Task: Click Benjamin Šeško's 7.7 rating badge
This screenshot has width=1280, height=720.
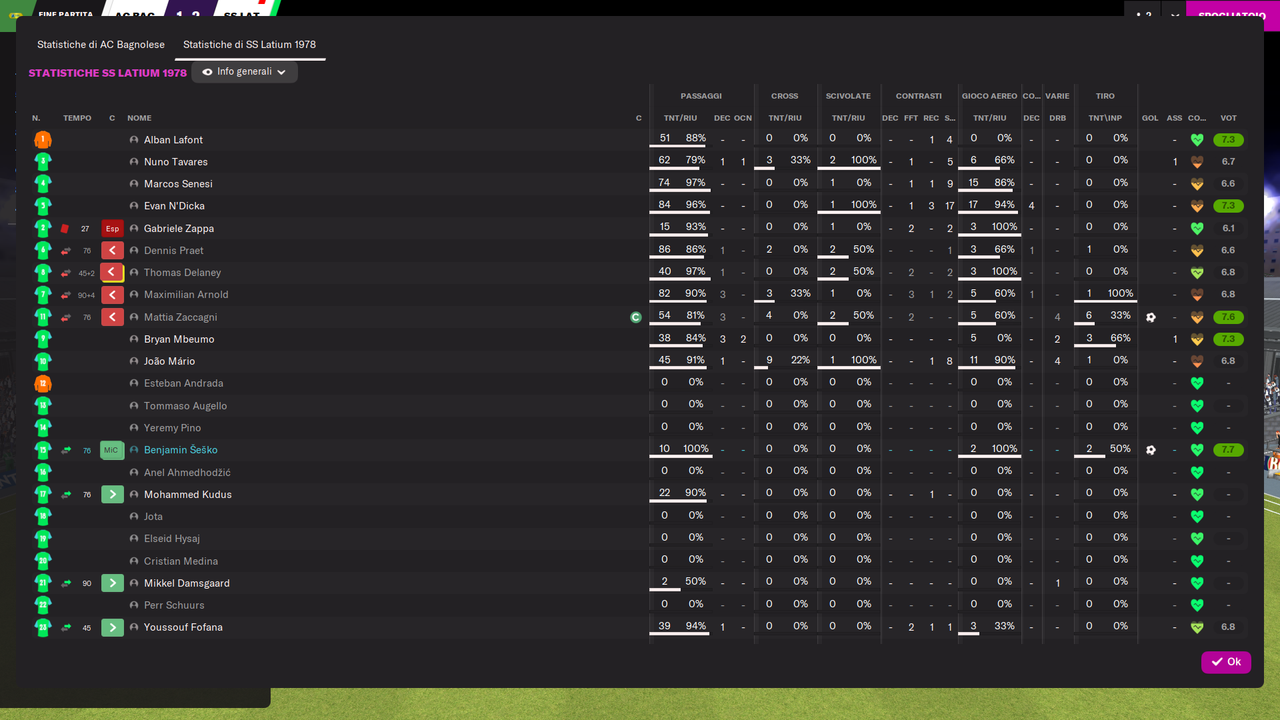Action: [x=1228, y=450]
